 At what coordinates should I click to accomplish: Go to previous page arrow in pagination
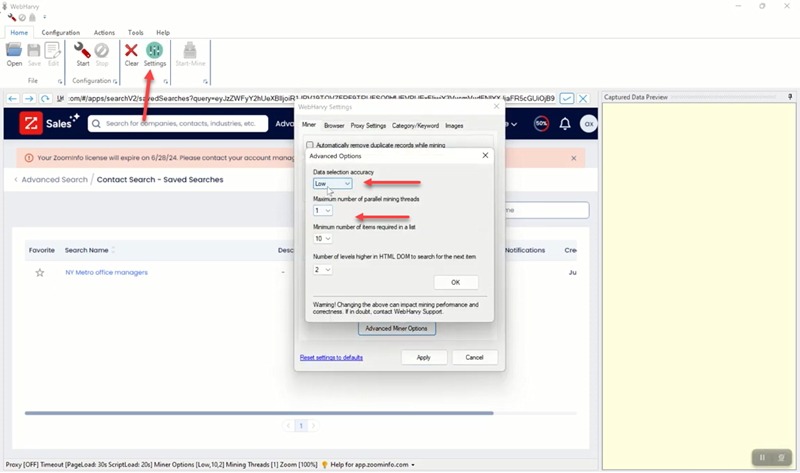(288, 426)
